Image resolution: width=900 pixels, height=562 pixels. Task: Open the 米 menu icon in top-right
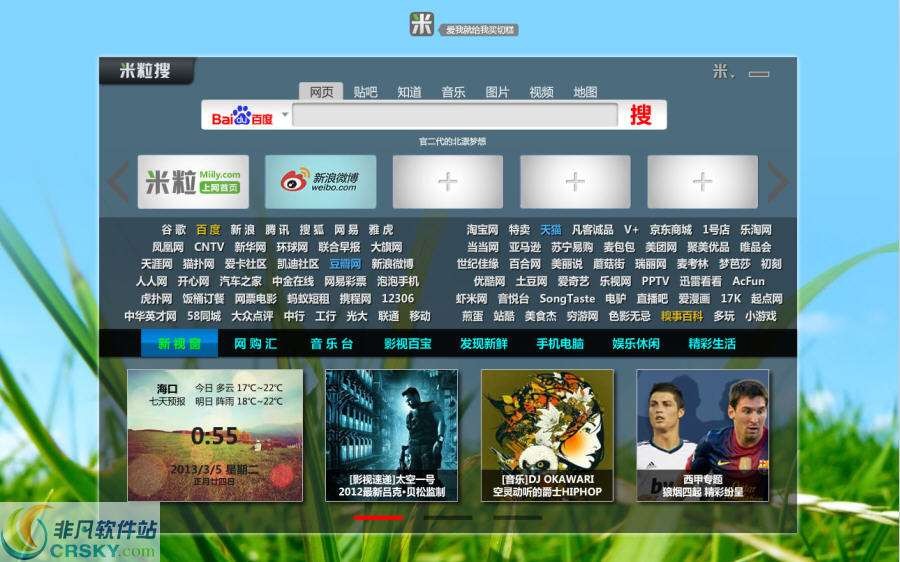point(723,72)
